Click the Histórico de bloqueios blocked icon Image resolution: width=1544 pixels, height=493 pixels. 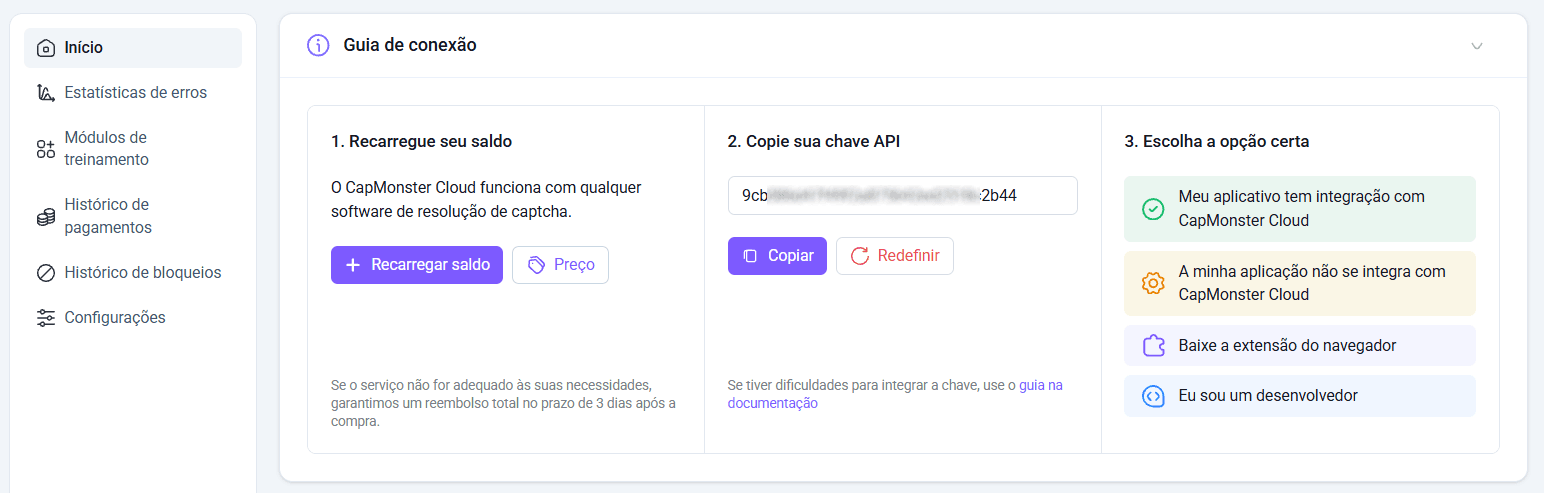pos(45,273)
